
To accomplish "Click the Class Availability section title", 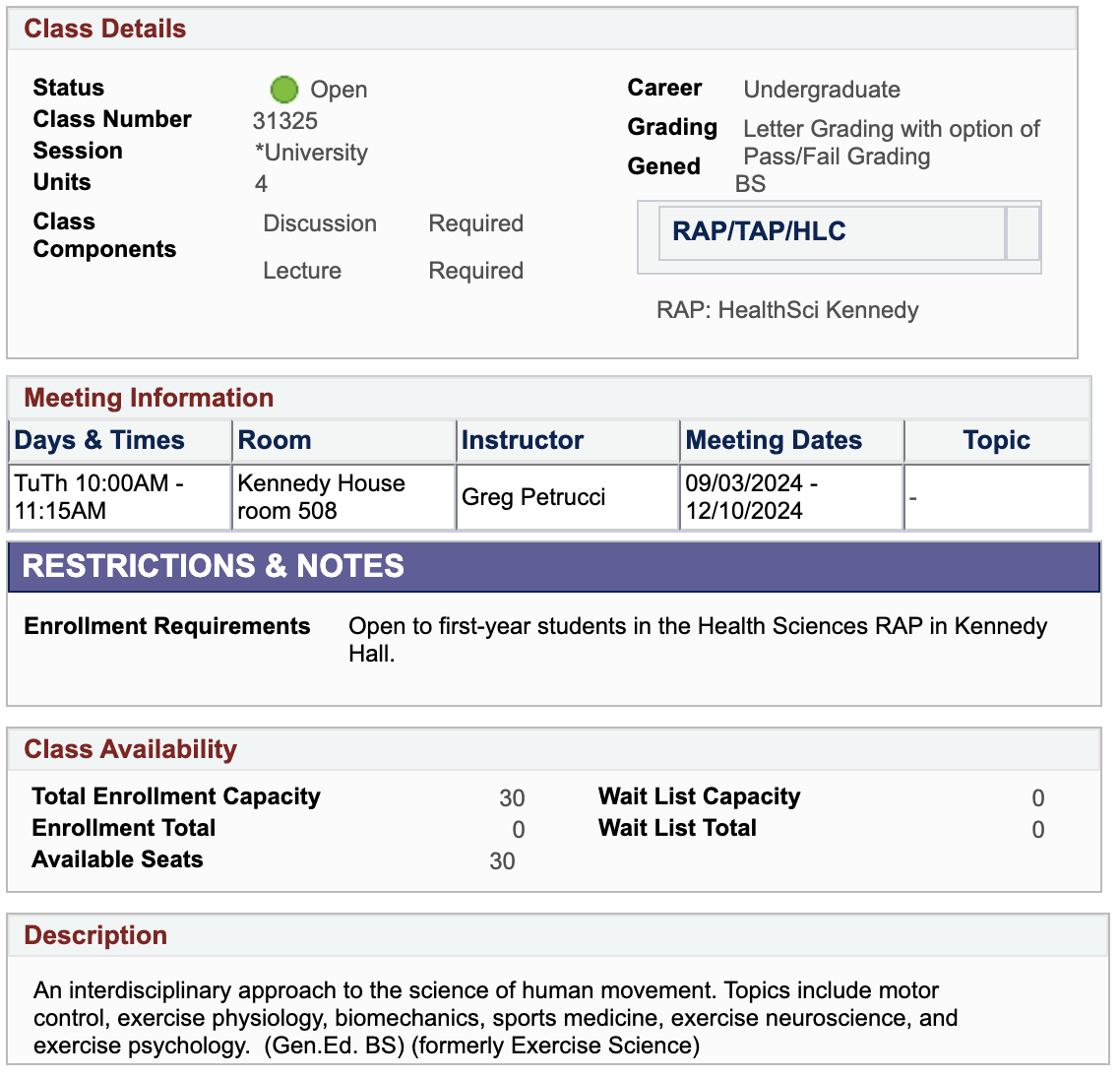I will click(x=130, y=749).
